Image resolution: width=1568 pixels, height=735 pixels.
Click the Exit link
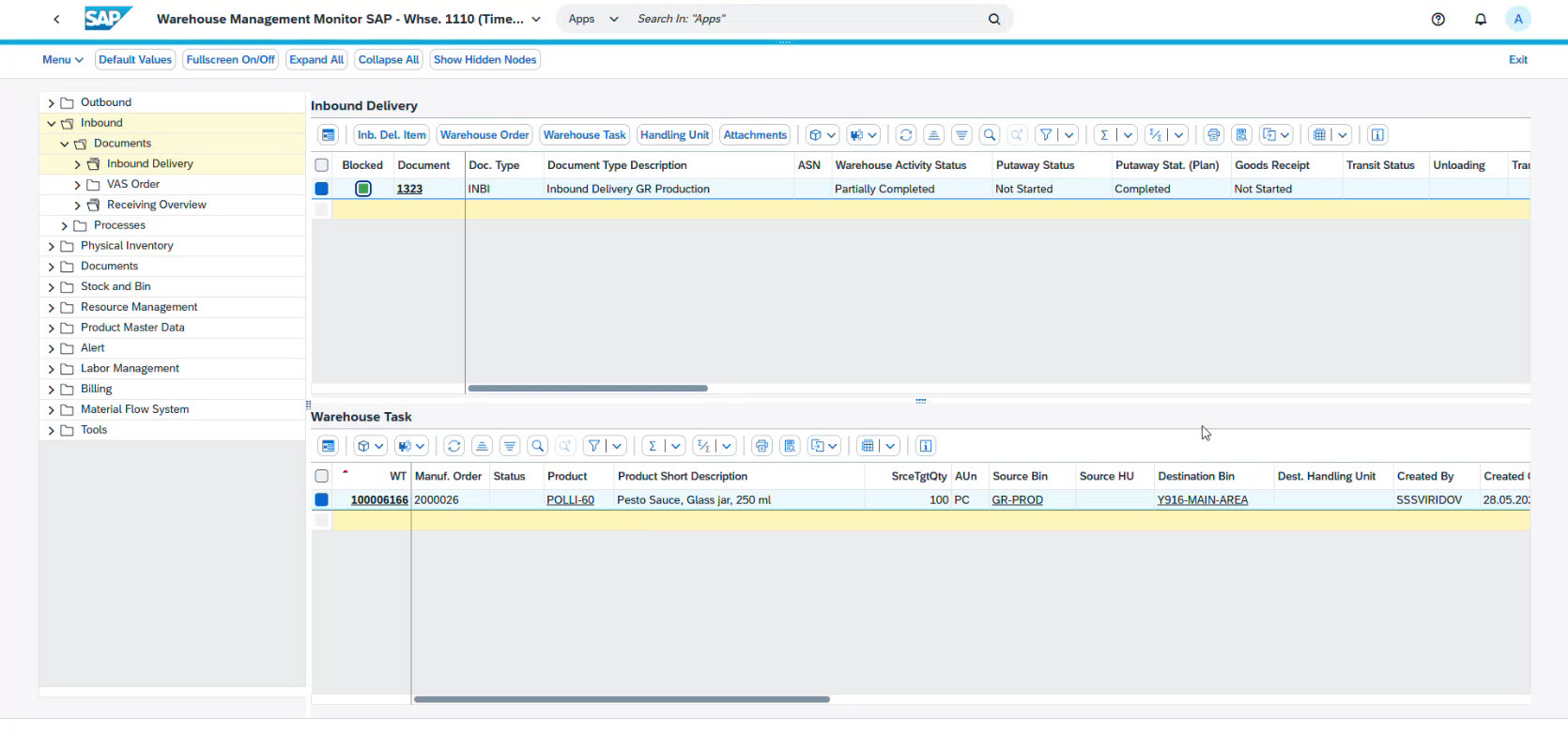1518,59
